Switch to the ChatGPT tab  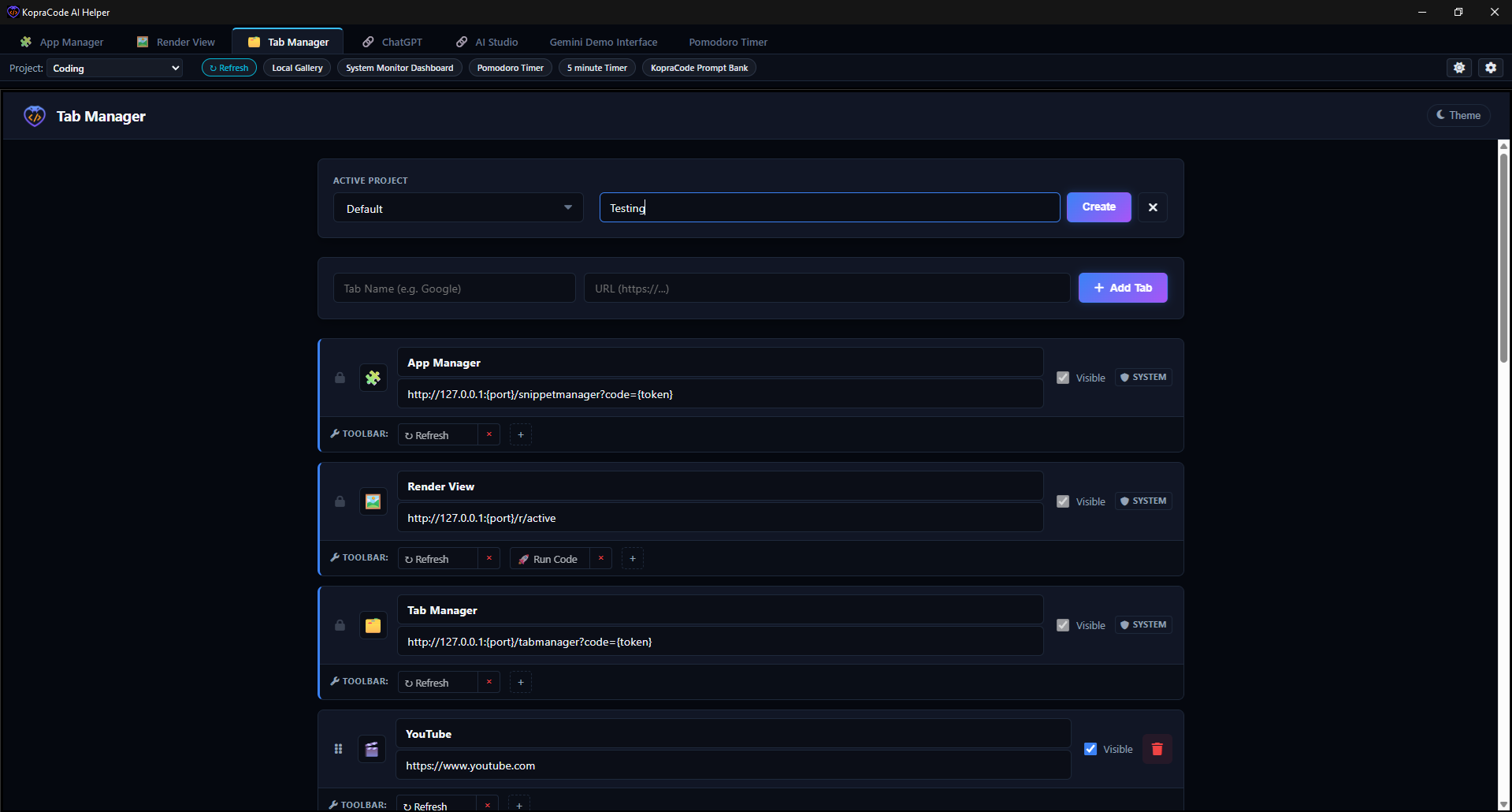(393, 42)
